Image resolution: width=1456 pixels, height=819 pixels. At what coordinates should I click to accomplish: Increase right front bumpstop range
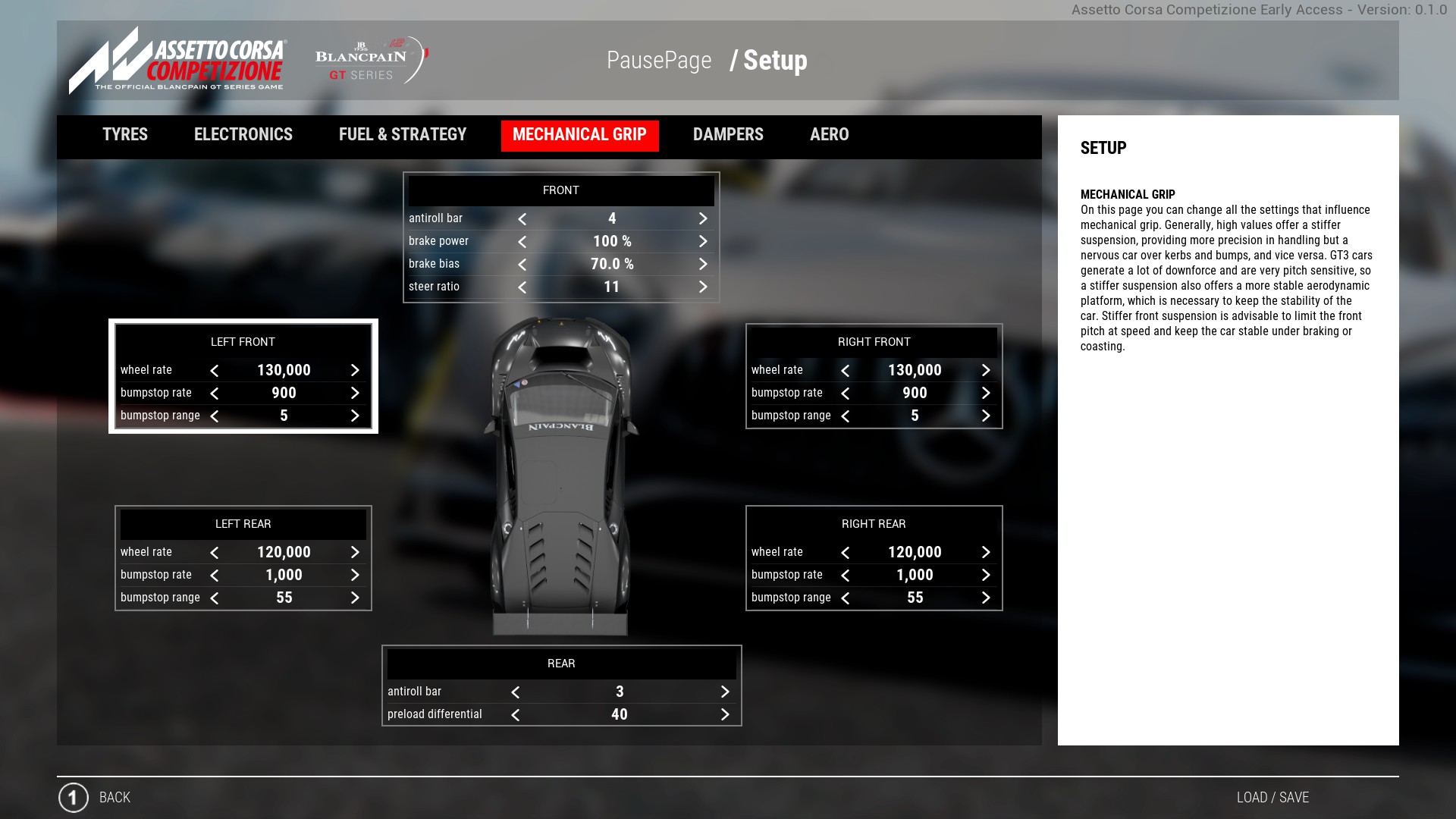[x=986, y=416]
